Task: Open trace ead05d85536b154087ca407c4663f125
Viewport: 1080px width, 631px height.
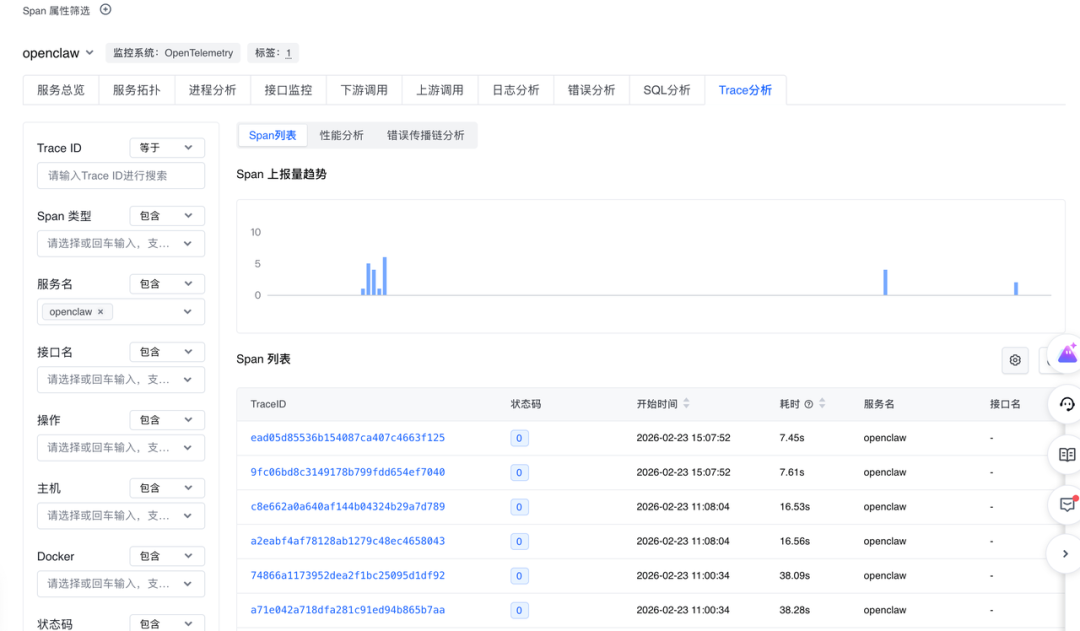Action: (x=347, y=438)
